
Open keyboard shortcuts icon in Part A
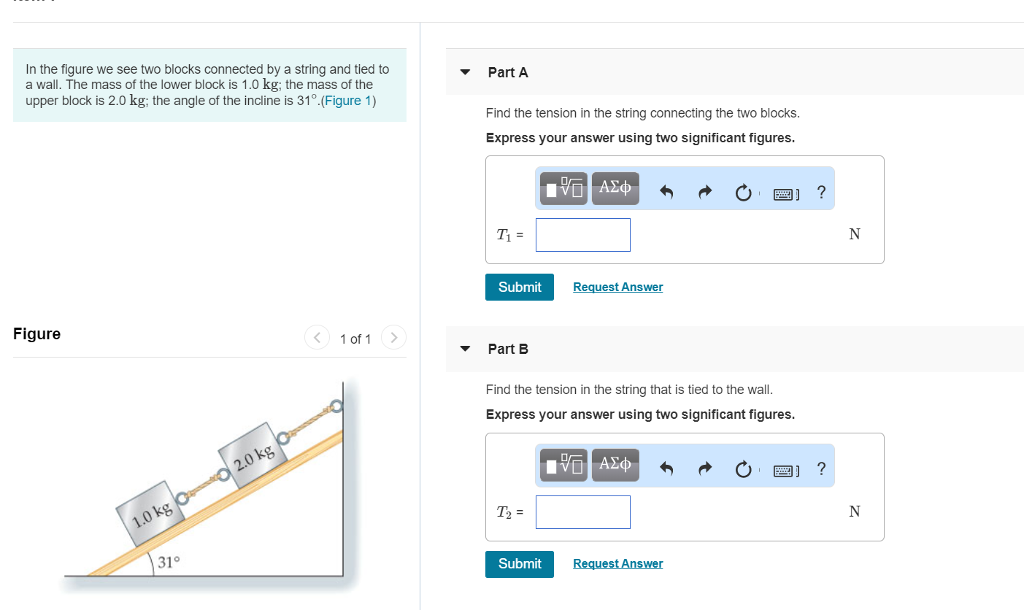coord(784,190)
